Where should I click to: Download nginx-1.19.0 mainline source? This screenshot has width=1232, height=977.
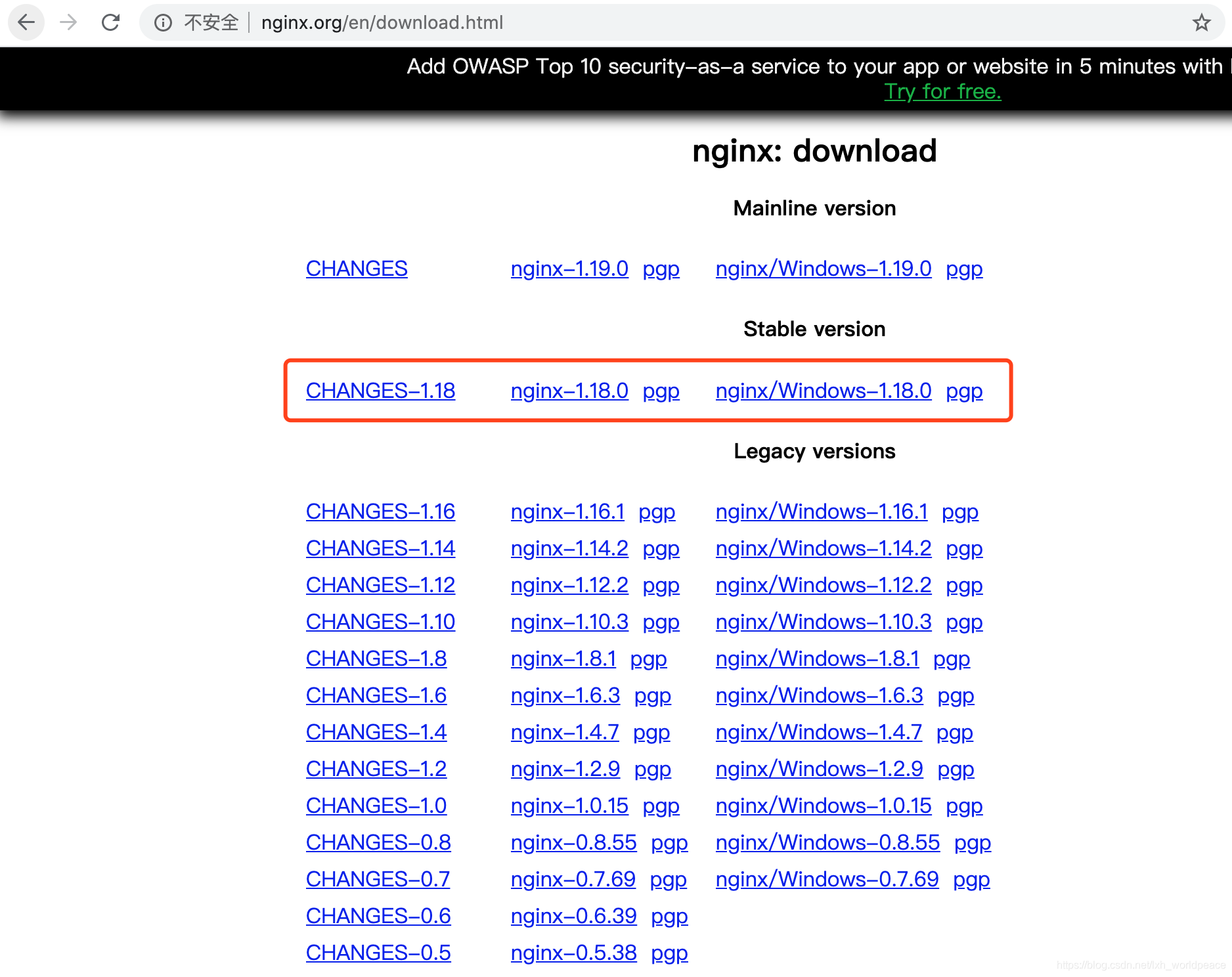(x=569, y=268)
